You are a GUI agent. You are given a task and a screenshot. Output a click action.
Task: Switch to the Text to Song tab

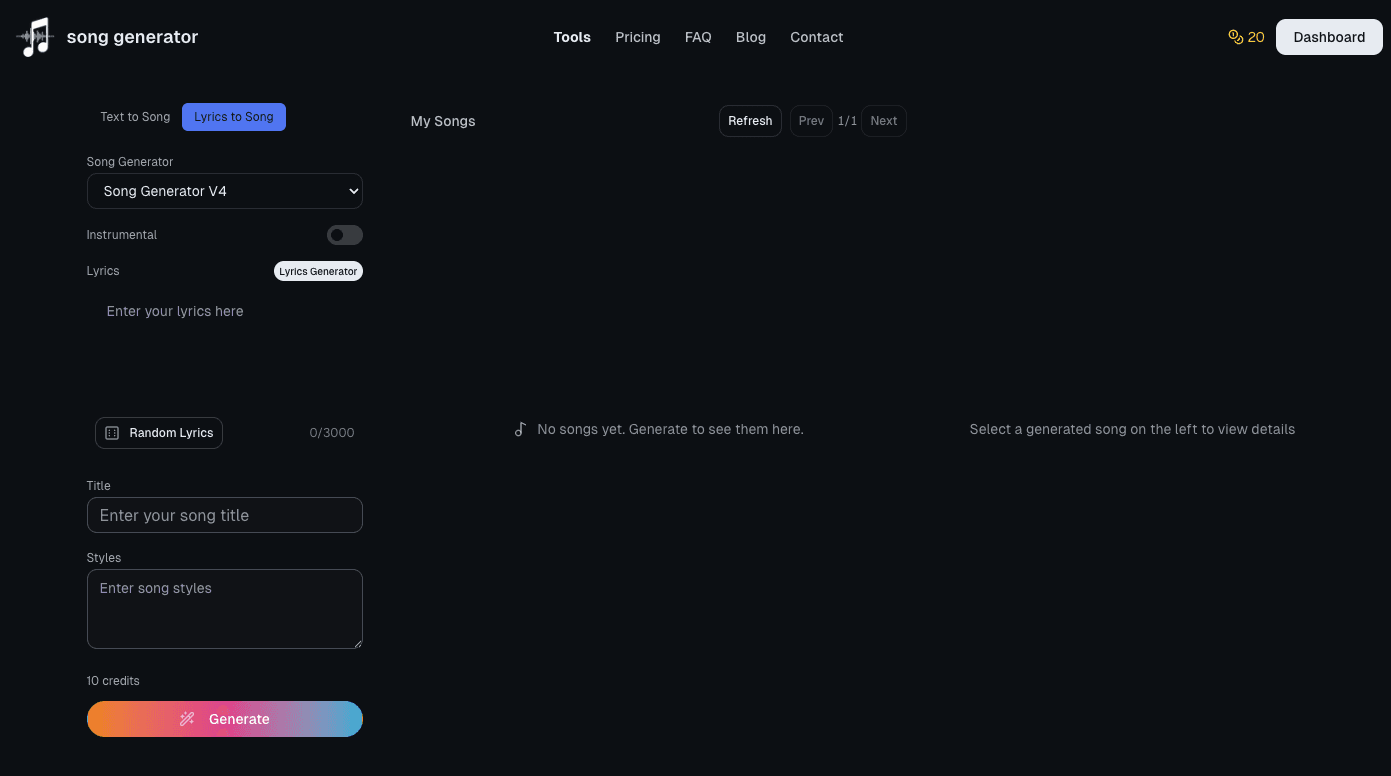[135, 117]
